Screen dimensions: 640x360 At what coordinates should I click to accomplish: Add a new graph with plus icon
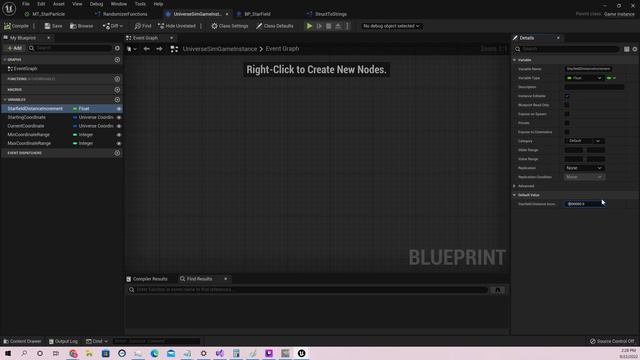[117, 60]
